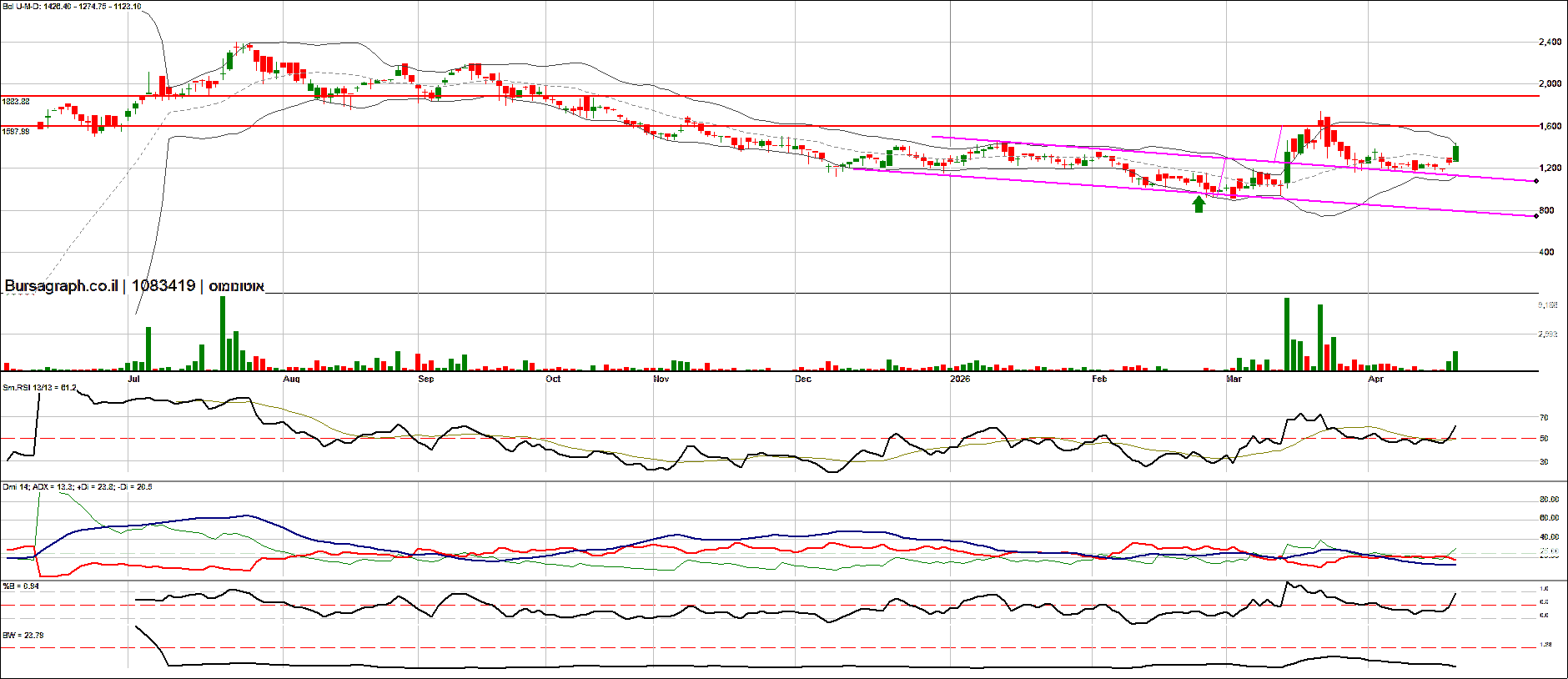Viewport: 1568px width, 679px height.
Task: Select the upper magenta trendline endpoint diamond
Action: pyautogui.click(x=1536, y=181)
